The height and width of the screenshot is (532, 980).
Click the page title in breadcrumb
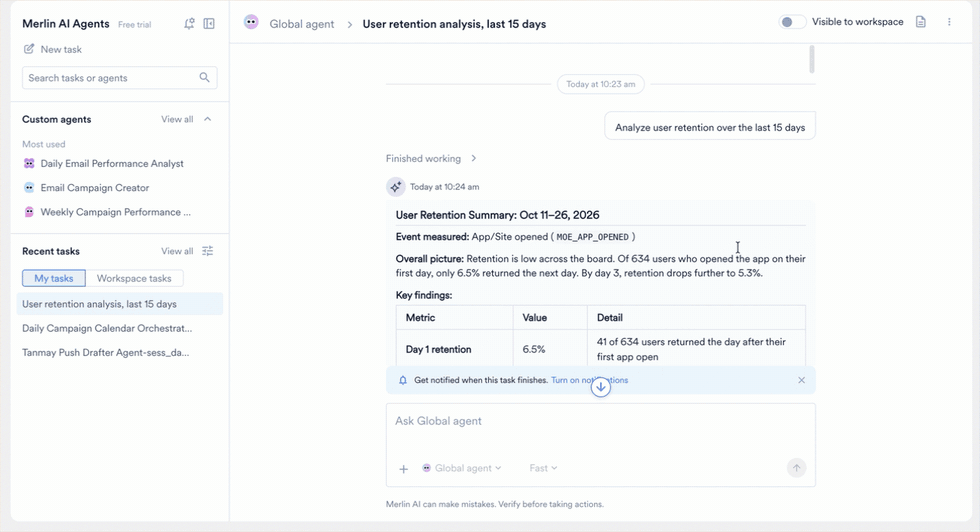point(454,24)
